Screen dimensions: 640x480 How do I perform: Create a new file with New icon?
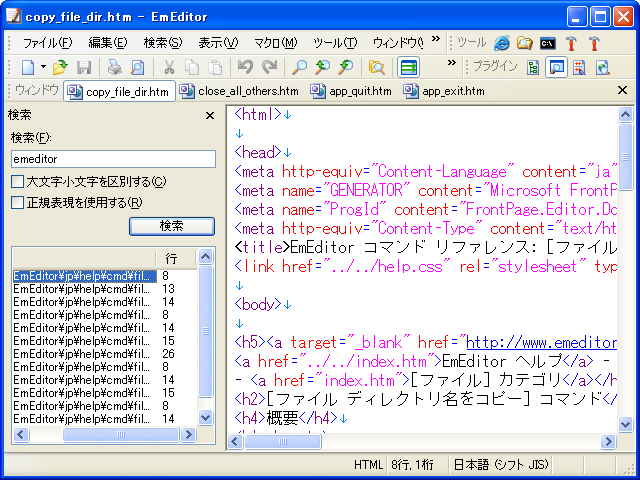pyautogui.click(x=28, y=67)
